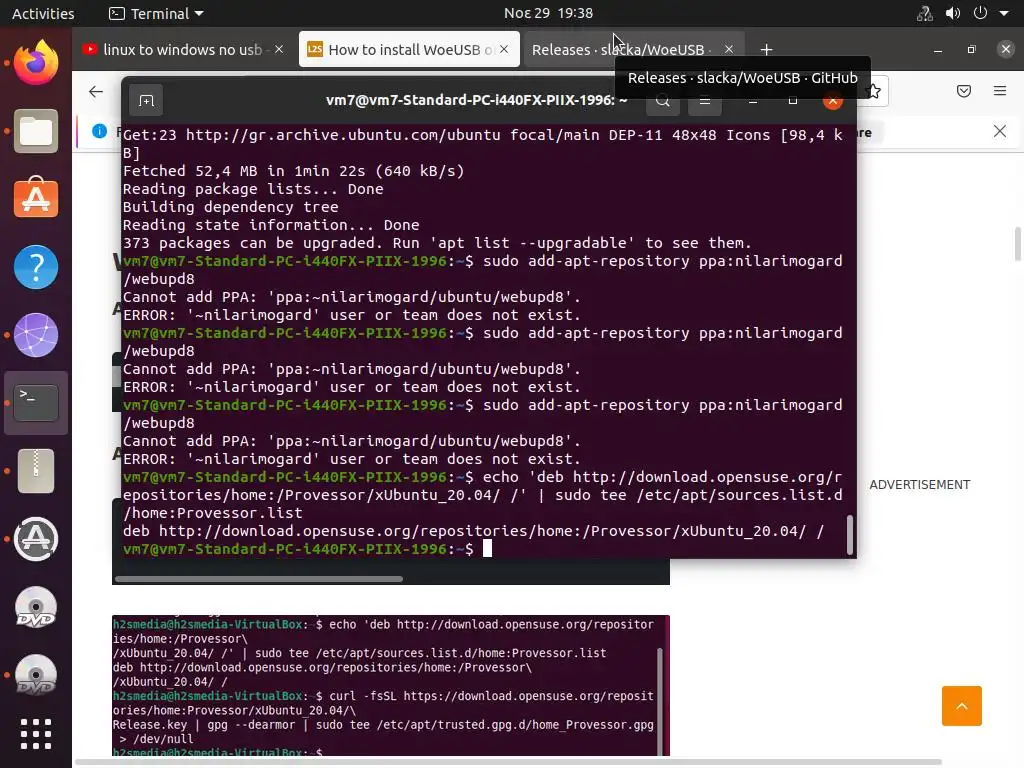Open Firefox from the Ubuntu dock
The image size is (1024, 768).
coord(36,63)
